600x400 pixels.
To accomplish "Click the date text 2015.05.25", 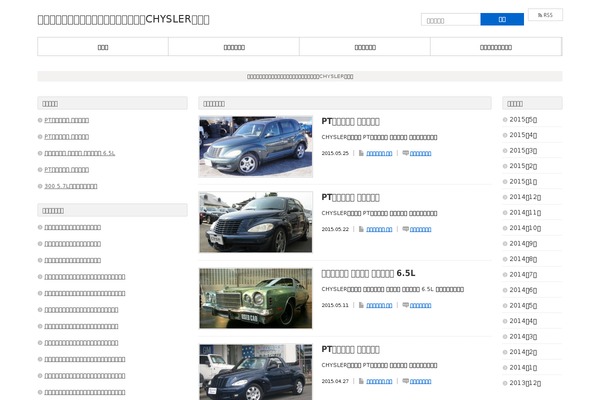I will tap(335, 153).
